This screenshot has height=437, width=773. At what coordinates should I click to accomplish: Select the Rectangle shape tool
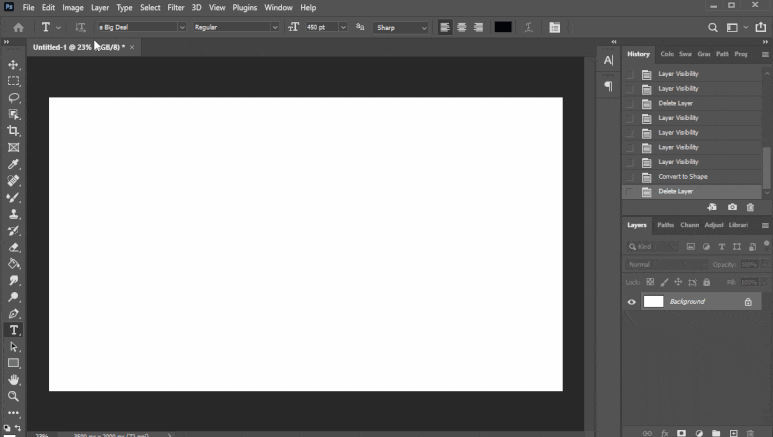(13, 363)
